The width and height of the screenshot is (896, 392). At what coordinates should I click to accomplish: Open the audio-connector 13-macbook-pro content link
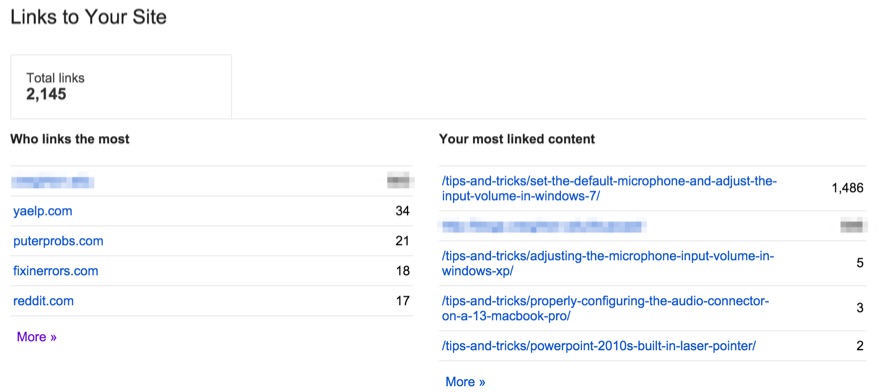click(x=606, y=309)
